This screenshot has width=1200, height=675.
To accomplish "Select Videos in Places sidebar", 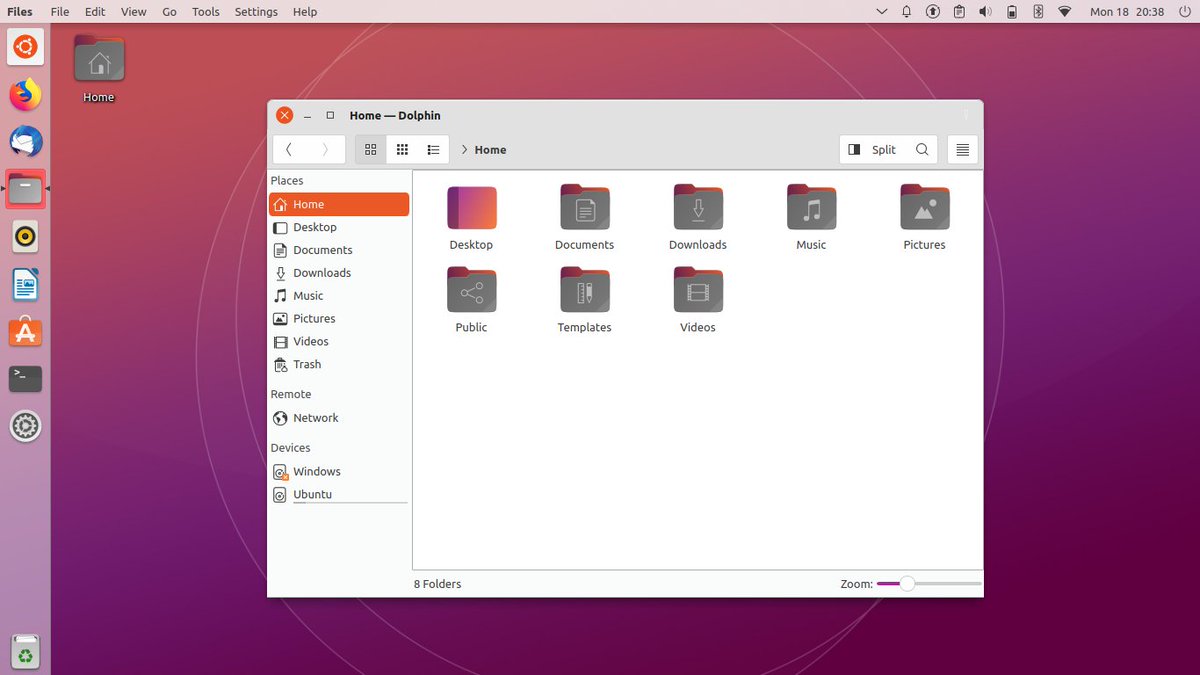I will (x=339, y=342).
